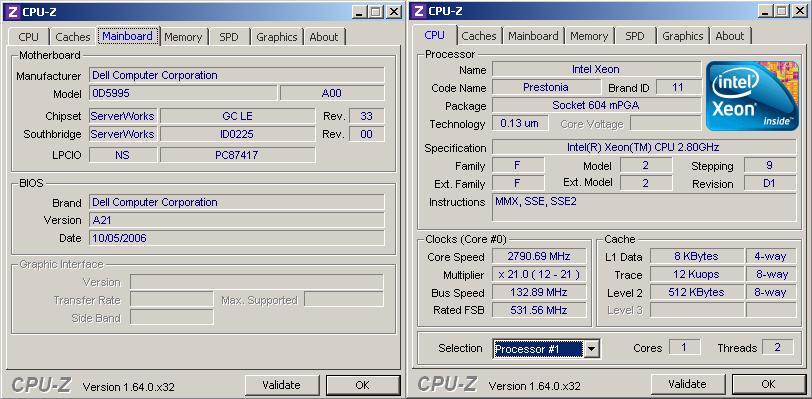Screen dimensions: 812x399
Task: Click BIOS version A21 field
Action: 237,220
